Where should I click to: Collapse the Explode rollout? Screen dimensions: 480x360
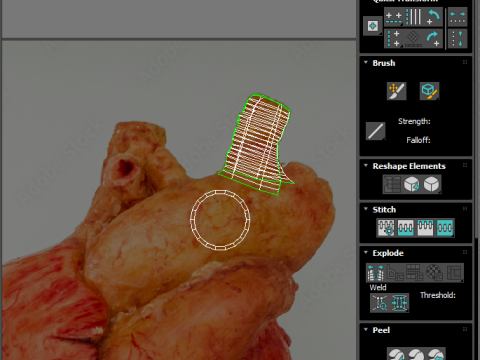[x=366, y=253]
